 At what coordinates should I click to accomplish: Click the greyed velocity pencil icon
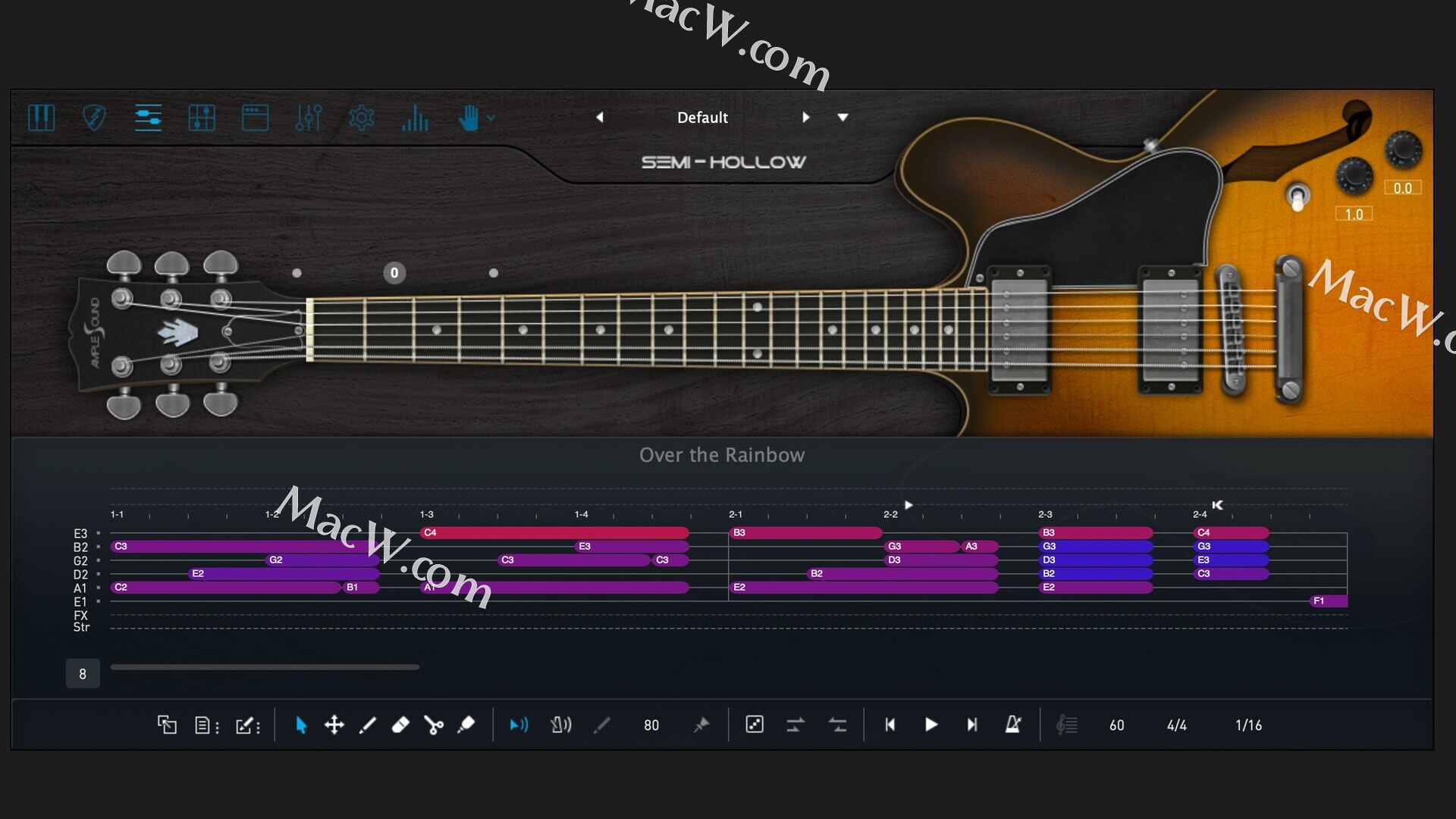[x=602, y=726]
